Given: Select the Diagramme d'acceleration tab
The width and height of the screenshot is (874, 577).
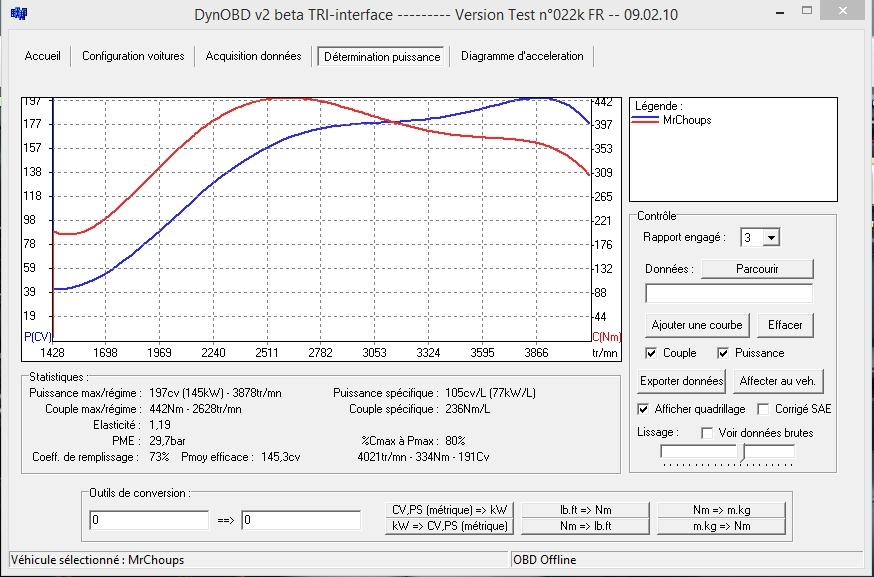Looking at the screenshot, I should [522, 56].
